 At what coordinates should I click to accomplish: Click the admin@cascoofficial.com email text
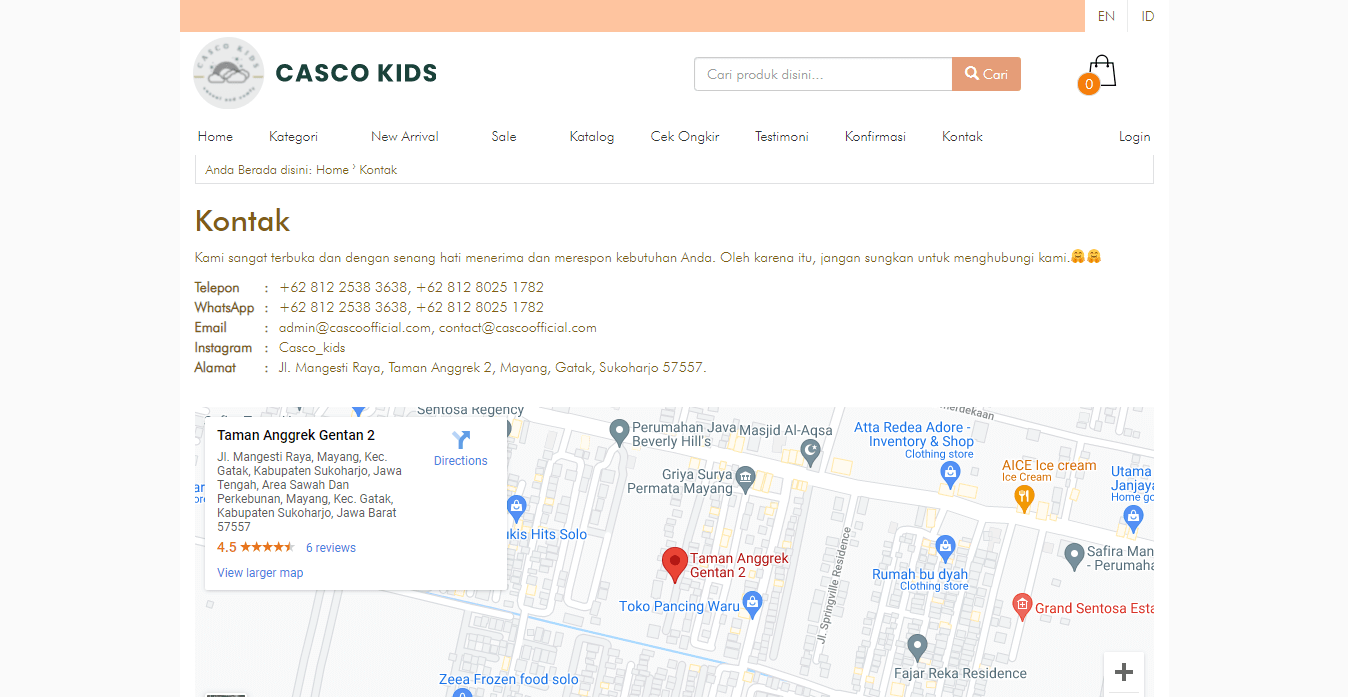pos(355,327)
